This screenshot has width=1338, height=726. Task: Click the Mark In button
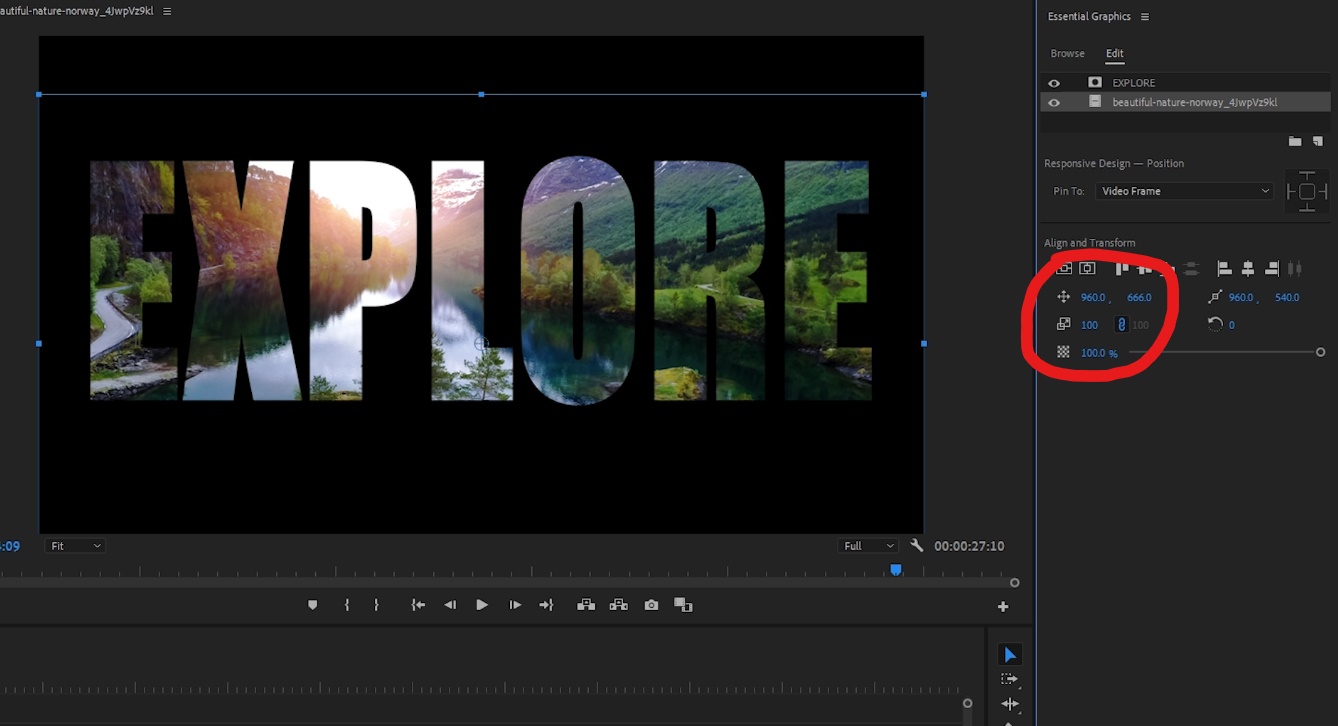pos(346,605)
